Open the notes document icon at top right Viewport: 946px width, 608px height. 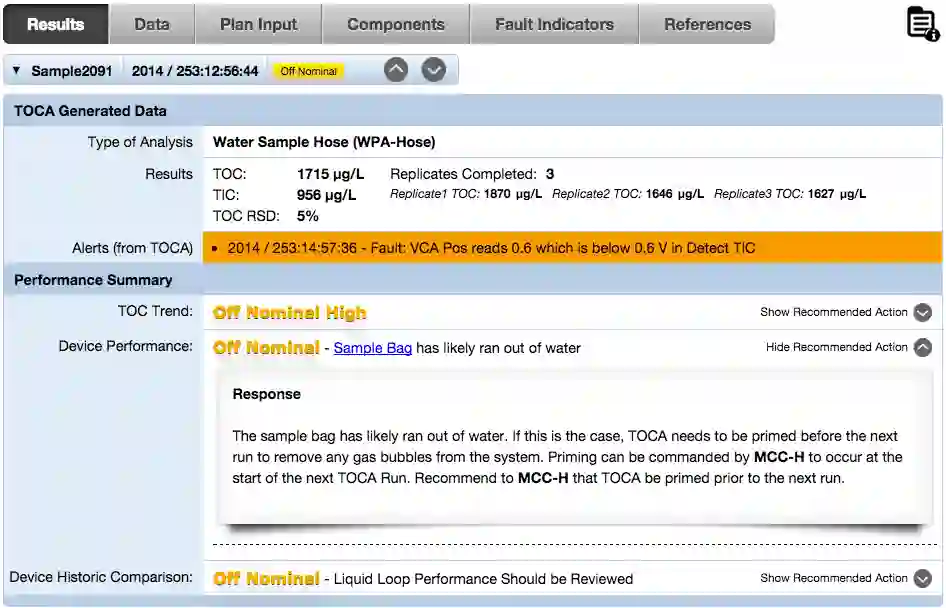coord(923,24)
